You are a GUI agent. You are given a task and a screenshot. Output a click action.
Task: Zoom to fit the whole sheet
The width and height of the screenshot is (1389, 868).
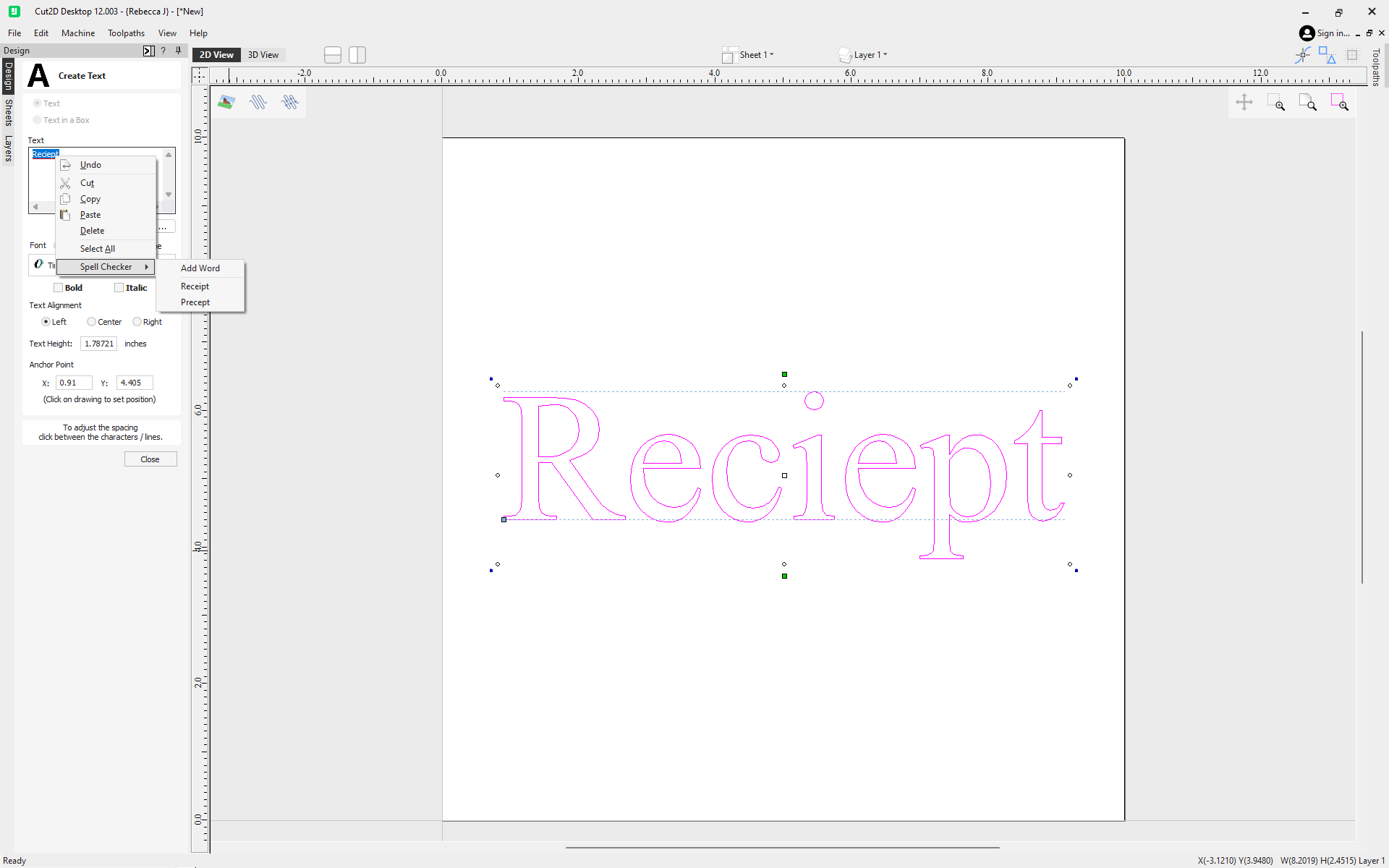pyautogui.click(x=1308, y=102)
